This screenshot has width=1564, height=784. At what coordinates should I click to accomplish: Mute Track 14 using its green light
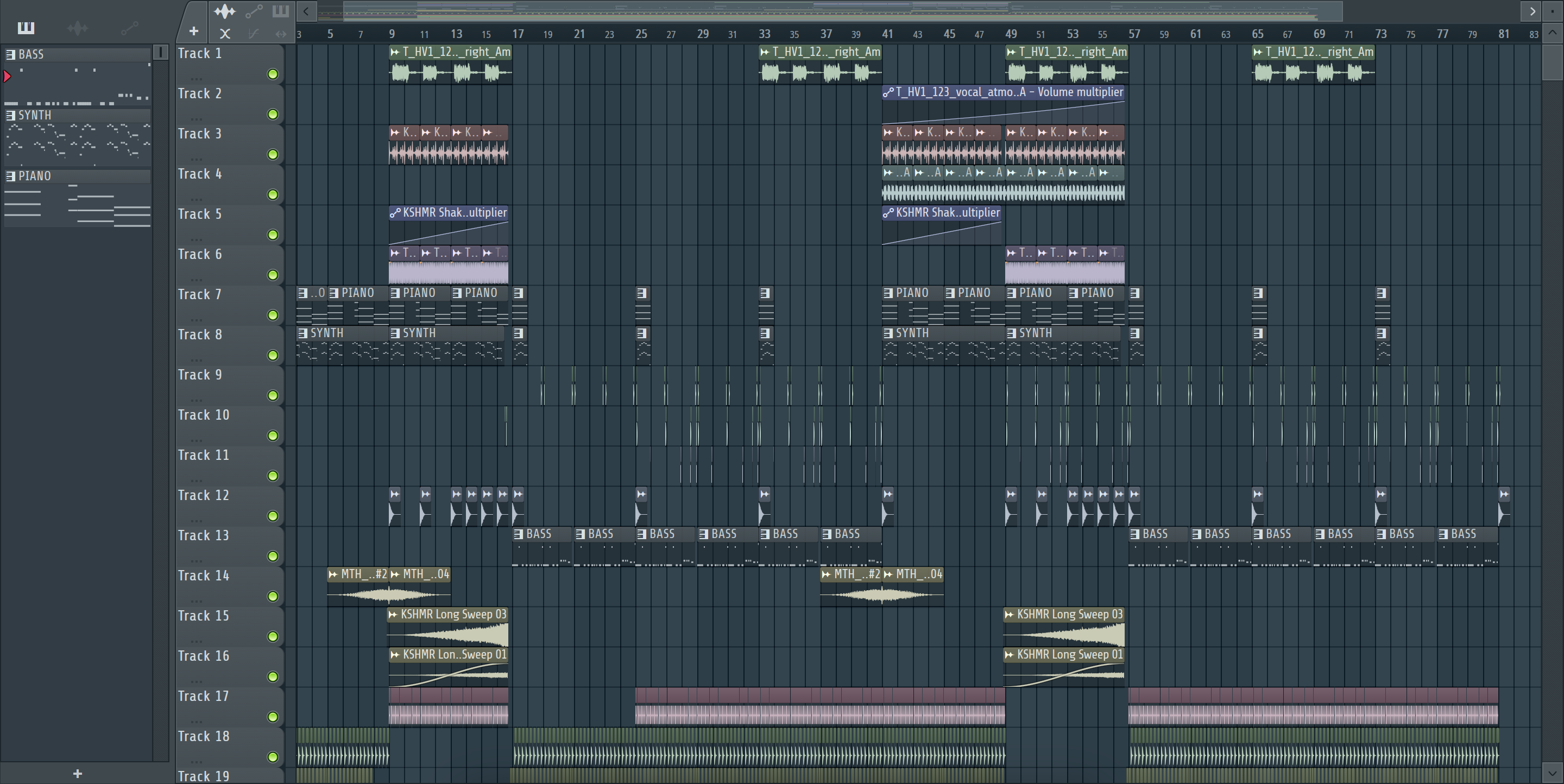point(273,597)
